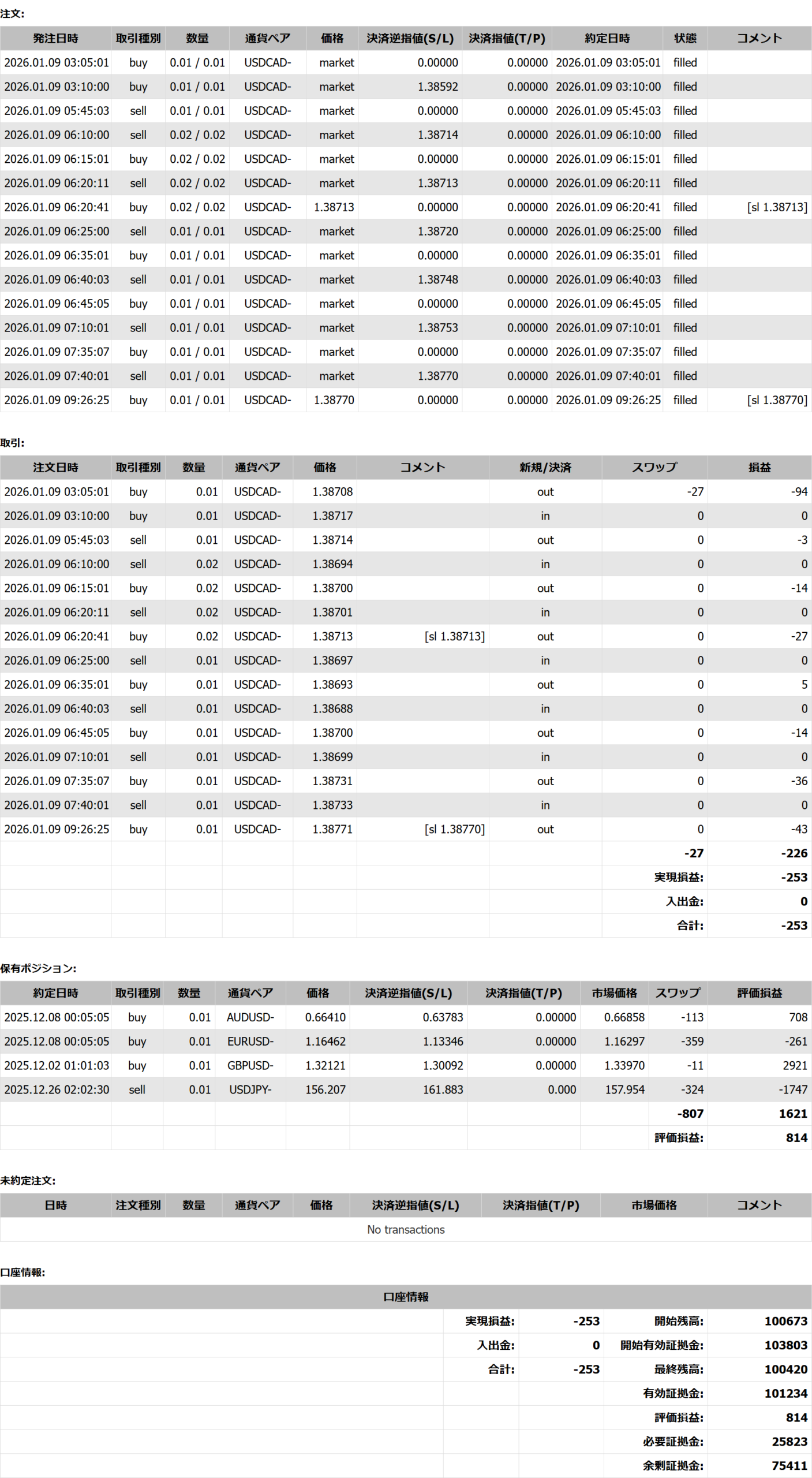Click the 開始有効証拠金 value 103803
Viewport: 812px width, 1478px height.
(x=785, y=1345)
